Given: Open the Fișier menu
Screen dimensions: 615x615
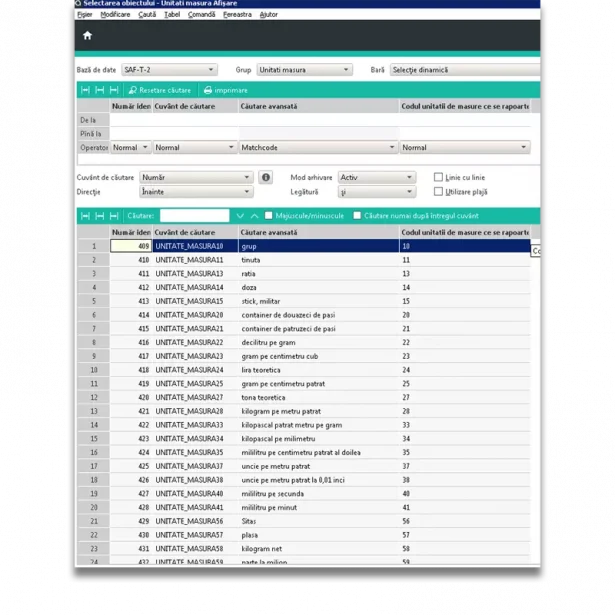Looking at the screenshot, I should pyautogui.click(x=85, y=15).
